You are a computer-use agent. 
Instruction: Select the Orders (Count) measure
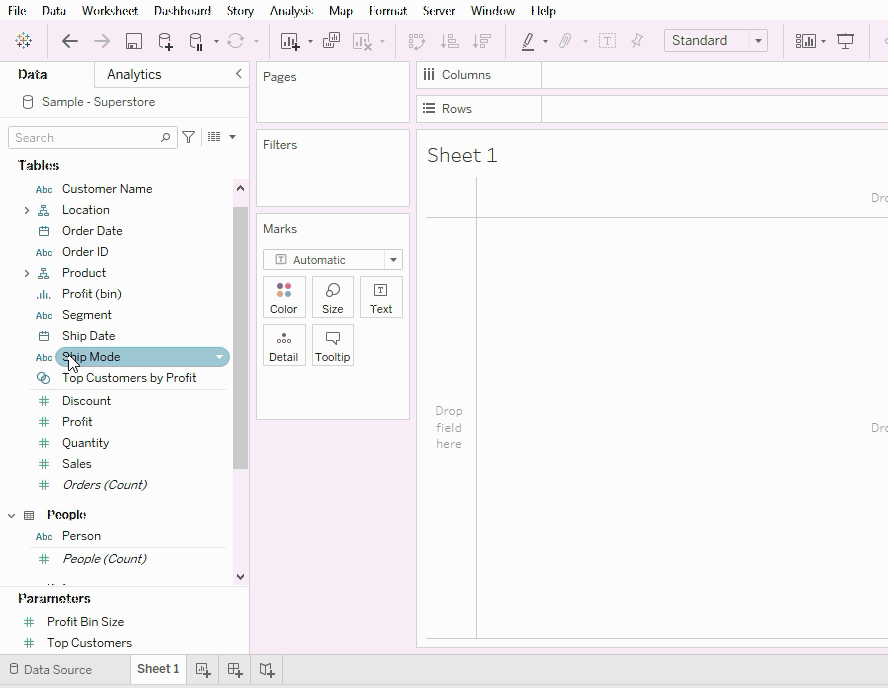pyautogui.click(x=105, y=485)
